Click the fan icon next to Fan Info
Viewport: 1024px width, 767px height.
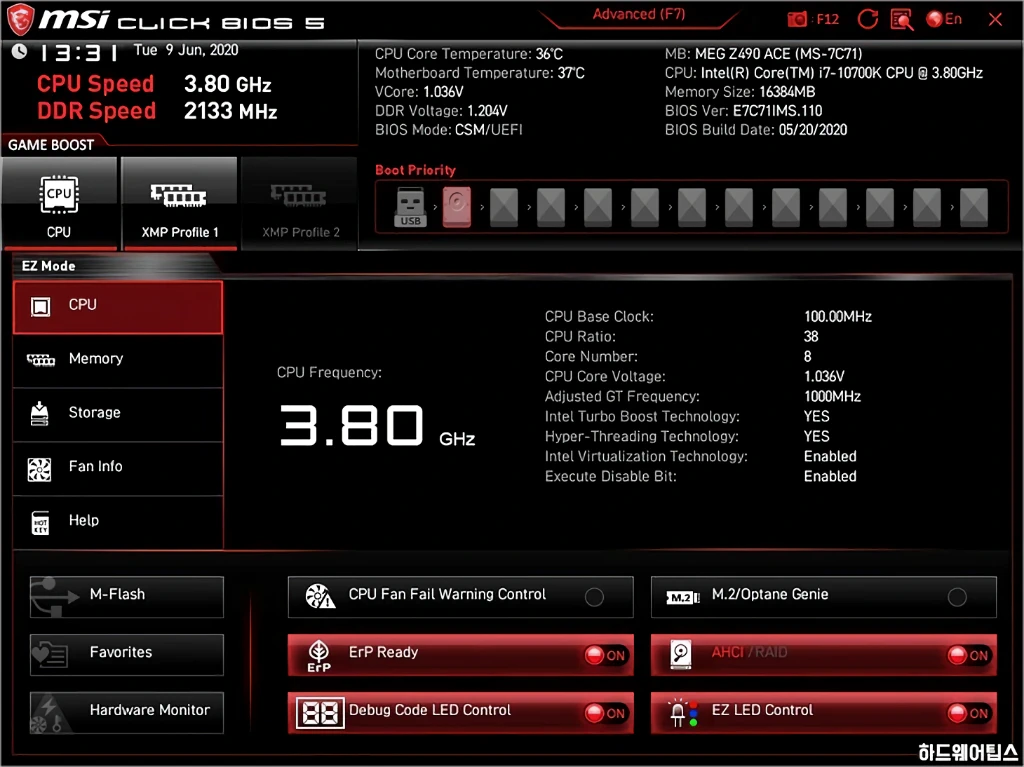click(x=39, y=469)
